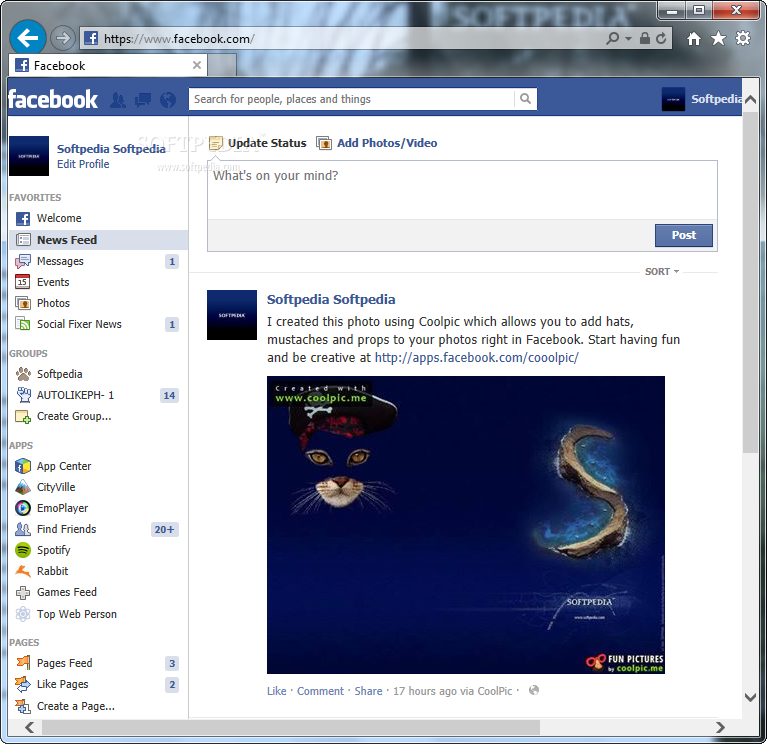The width and height of the screenshot is (767, 744).
Task: Close the Facebook browser tab
Action: [197, 65]
